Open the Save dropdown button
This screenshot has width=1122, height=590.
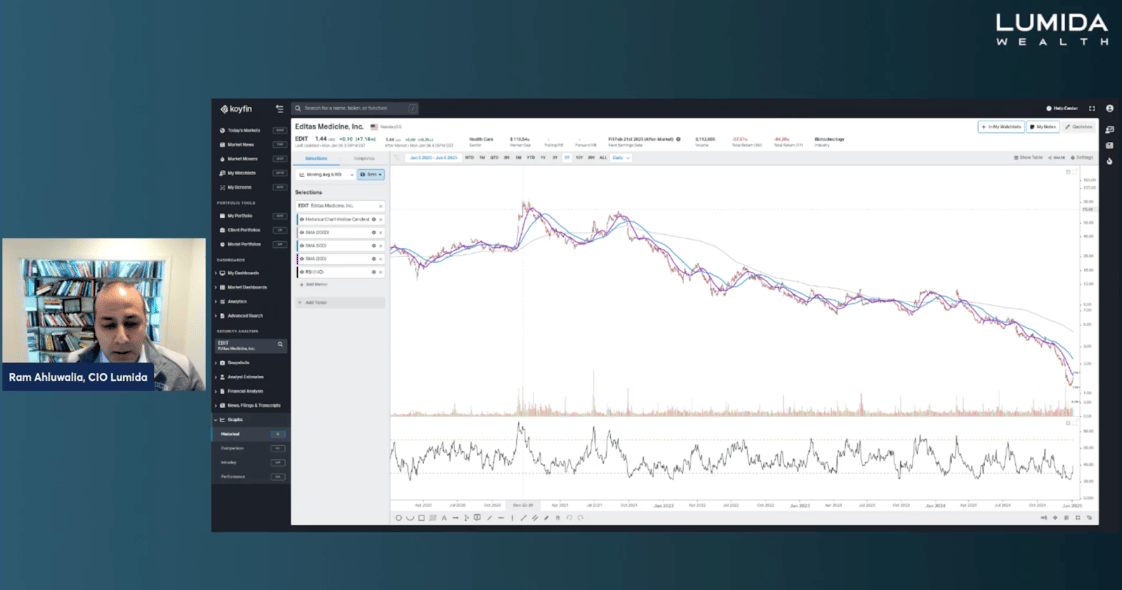[x=371, y=174]
